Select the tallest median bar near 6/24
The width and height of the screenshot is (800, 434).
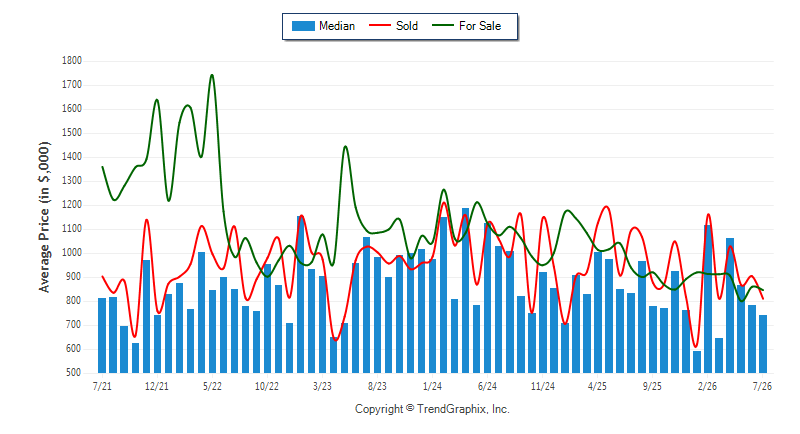(465, 290)
